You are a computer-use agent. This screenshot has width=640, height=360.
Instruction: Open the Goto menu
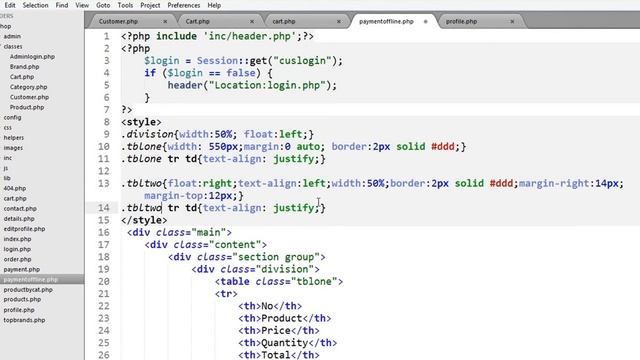pos(103,5)
